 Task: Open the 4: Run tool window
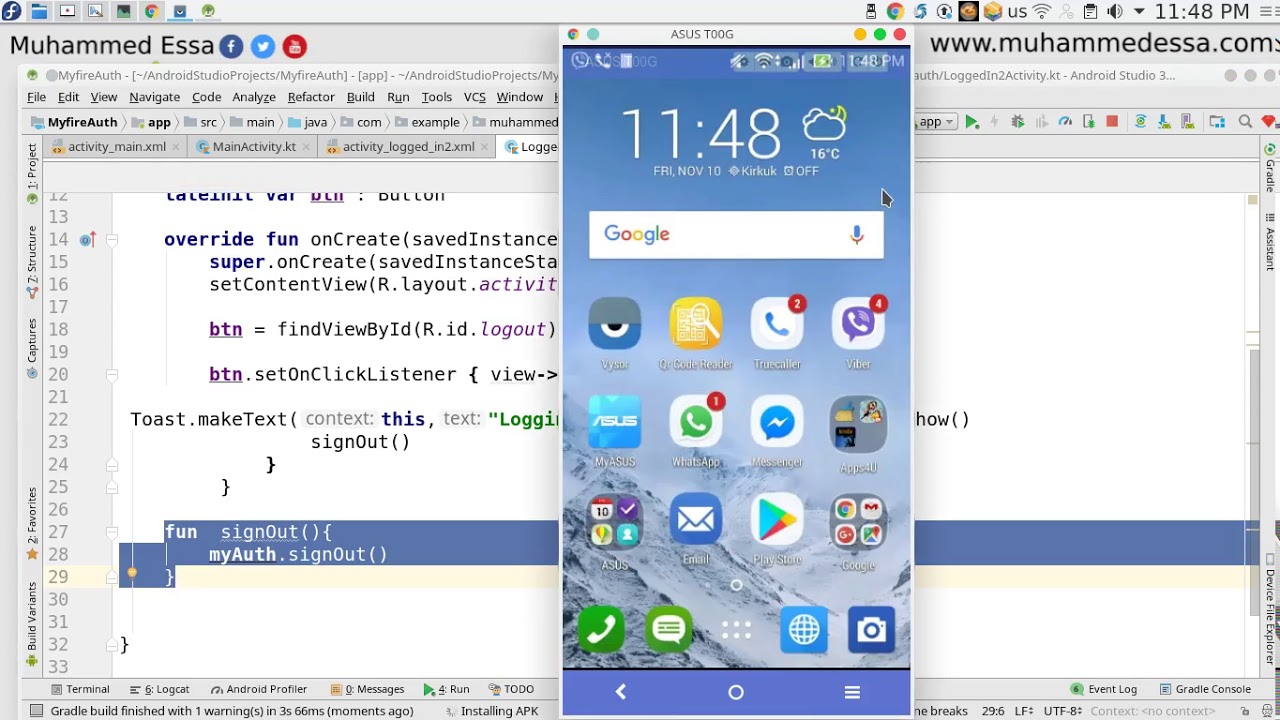tap(446, 689)
